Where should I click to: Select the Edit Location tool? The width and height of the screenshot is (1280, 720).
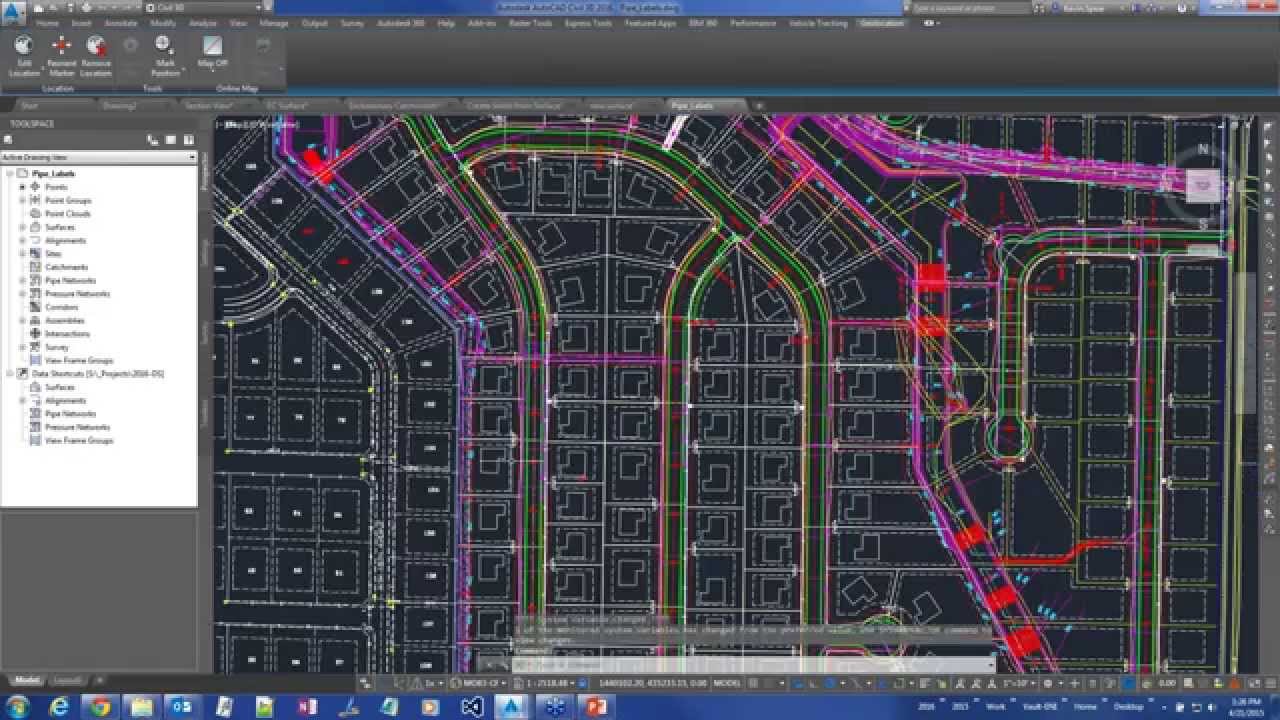22,52
